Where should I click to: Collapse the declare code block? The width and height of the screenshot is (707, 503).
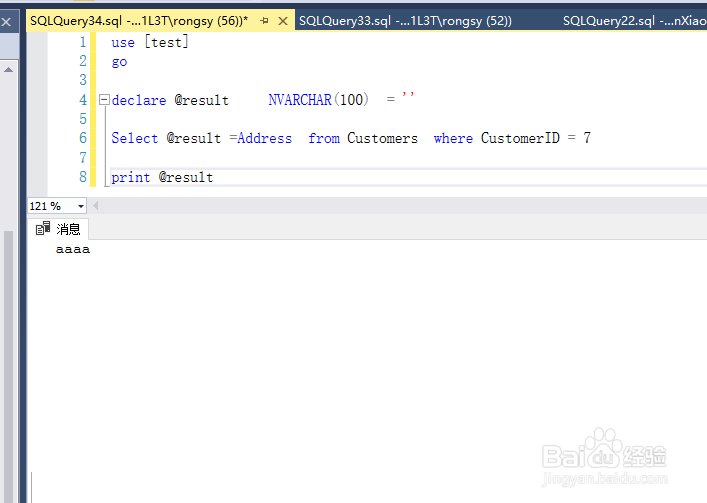pyautogui.click(x=104, y=99)
